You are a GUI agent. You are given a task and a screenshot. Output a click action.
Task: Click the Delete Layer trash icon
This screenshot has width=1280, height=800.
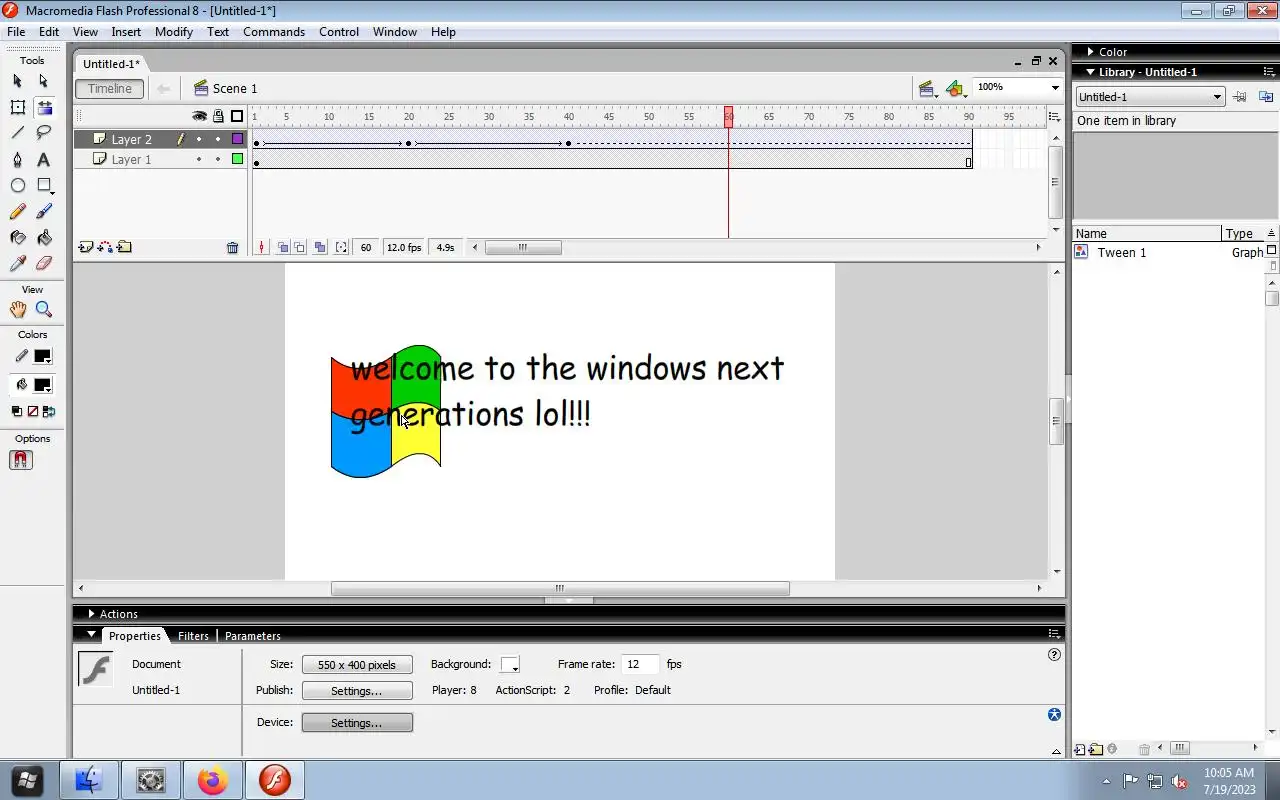pos(232,248)
